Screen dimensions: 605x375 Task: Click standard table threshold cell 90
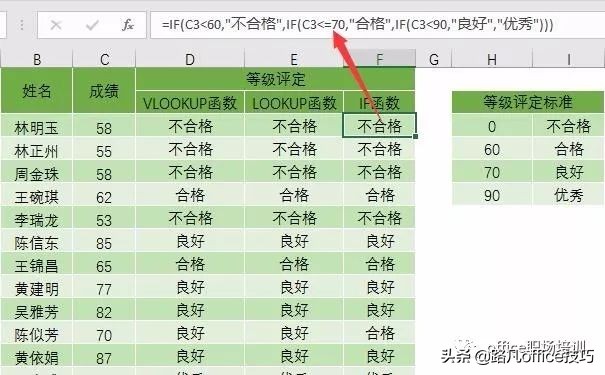[492, 195]
